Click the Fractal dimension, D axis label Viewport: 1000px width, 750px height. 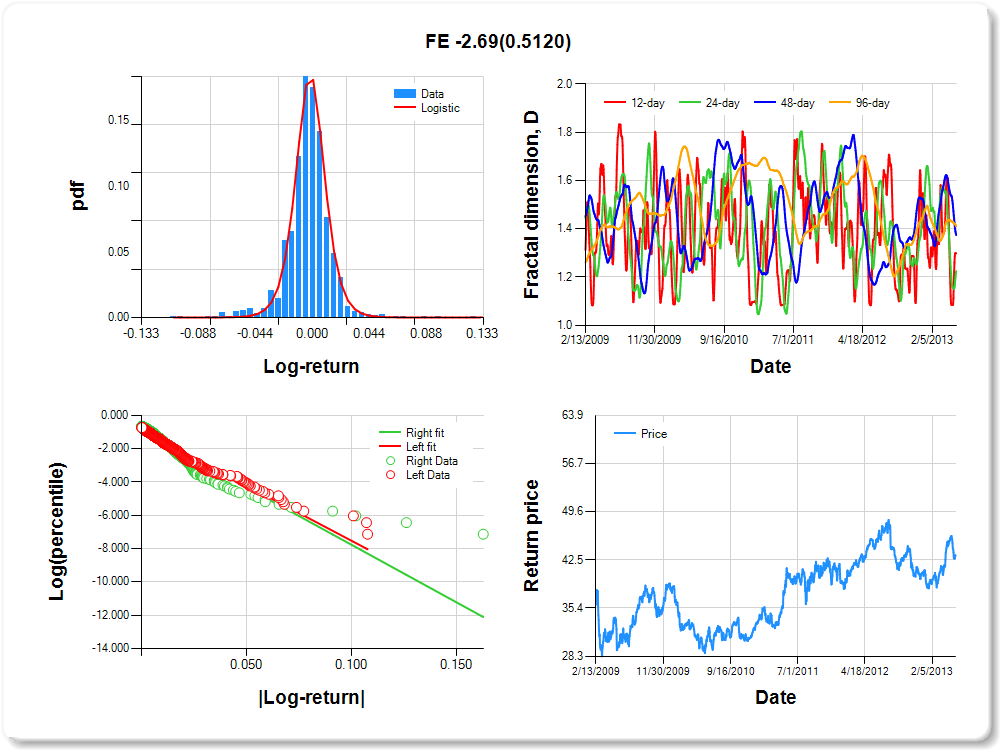coord(531,205)
